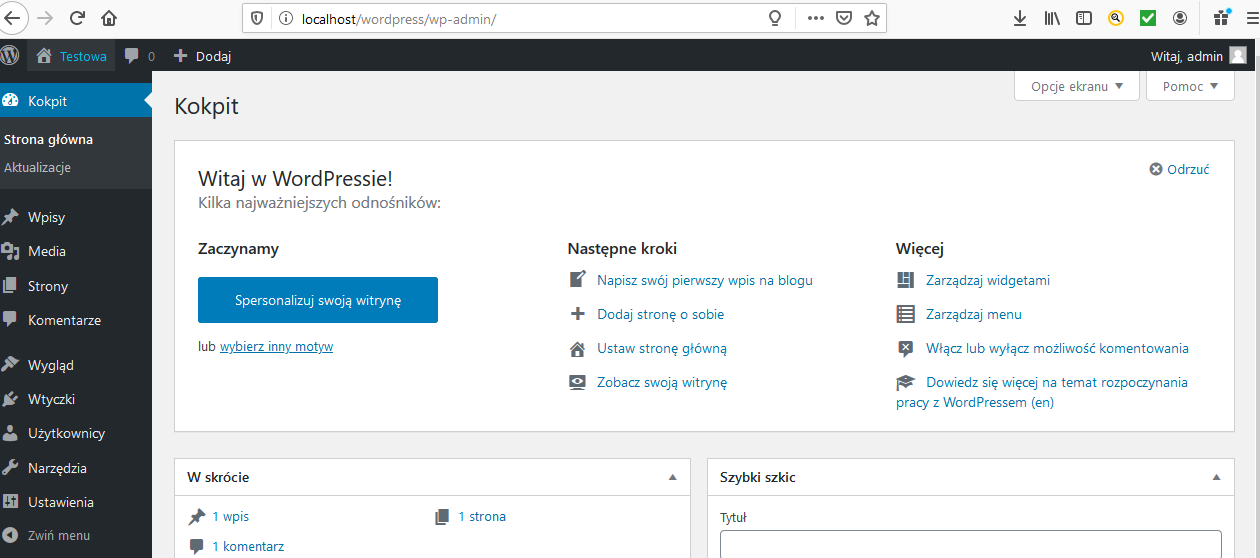The height and width of the screenshot is (558, 1260).
Task: Open the Użytkownicy users menu
Action: pyautogui.click(x=76, y=433)
